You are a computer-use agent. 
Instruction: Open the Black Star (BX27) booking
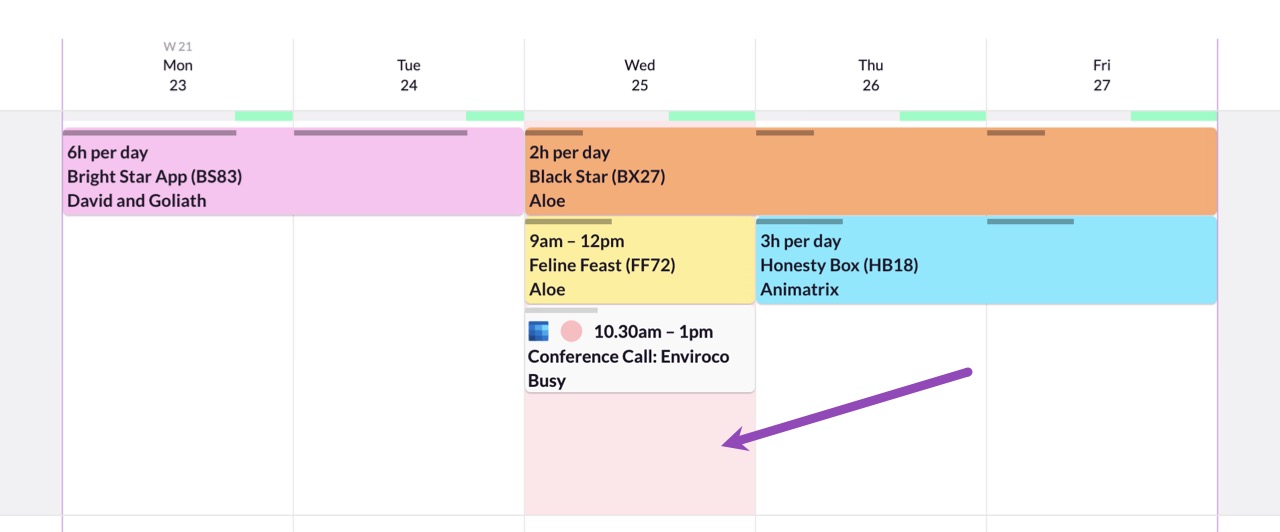point(871,172)
